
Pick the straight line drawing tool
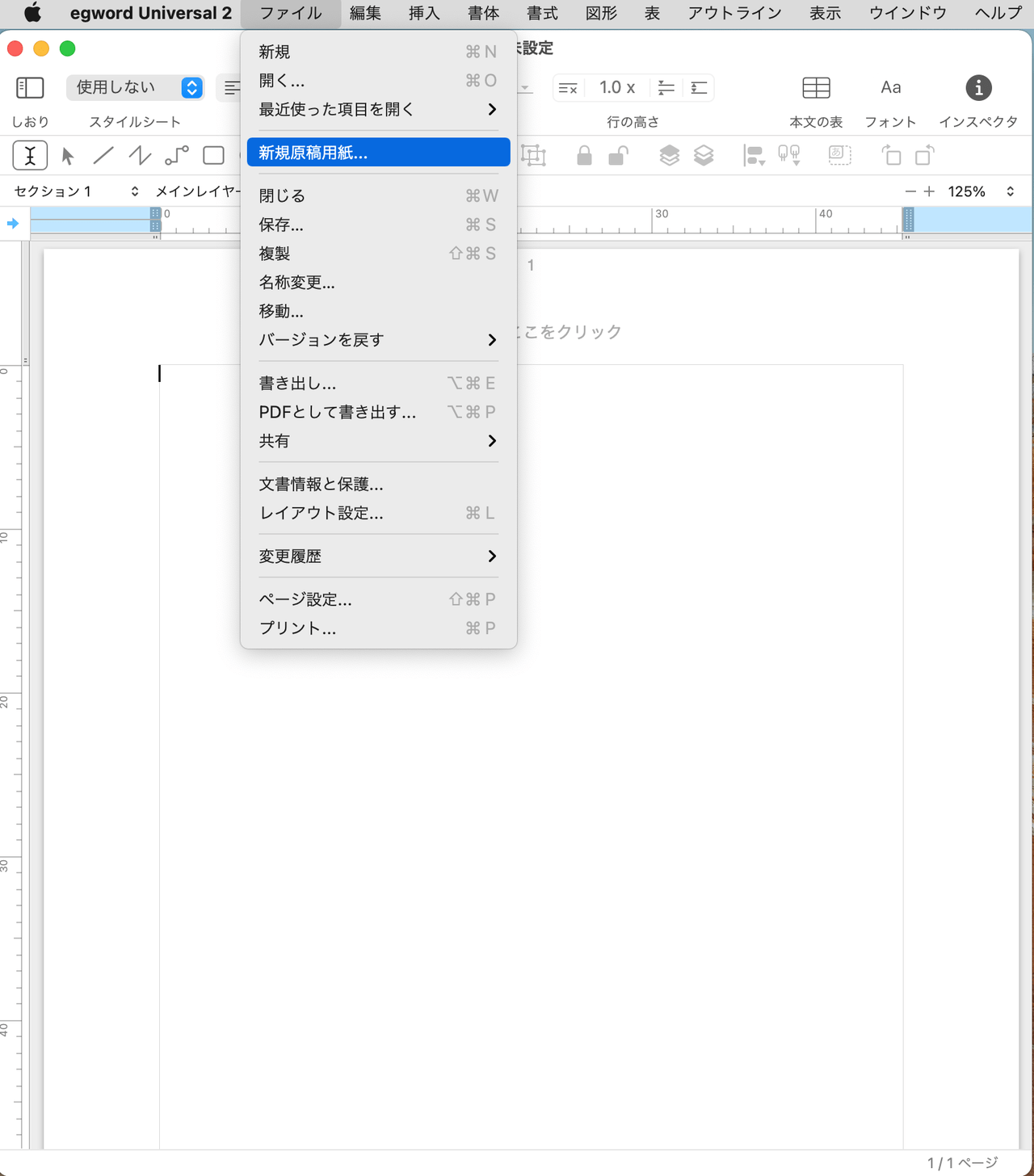103,155
